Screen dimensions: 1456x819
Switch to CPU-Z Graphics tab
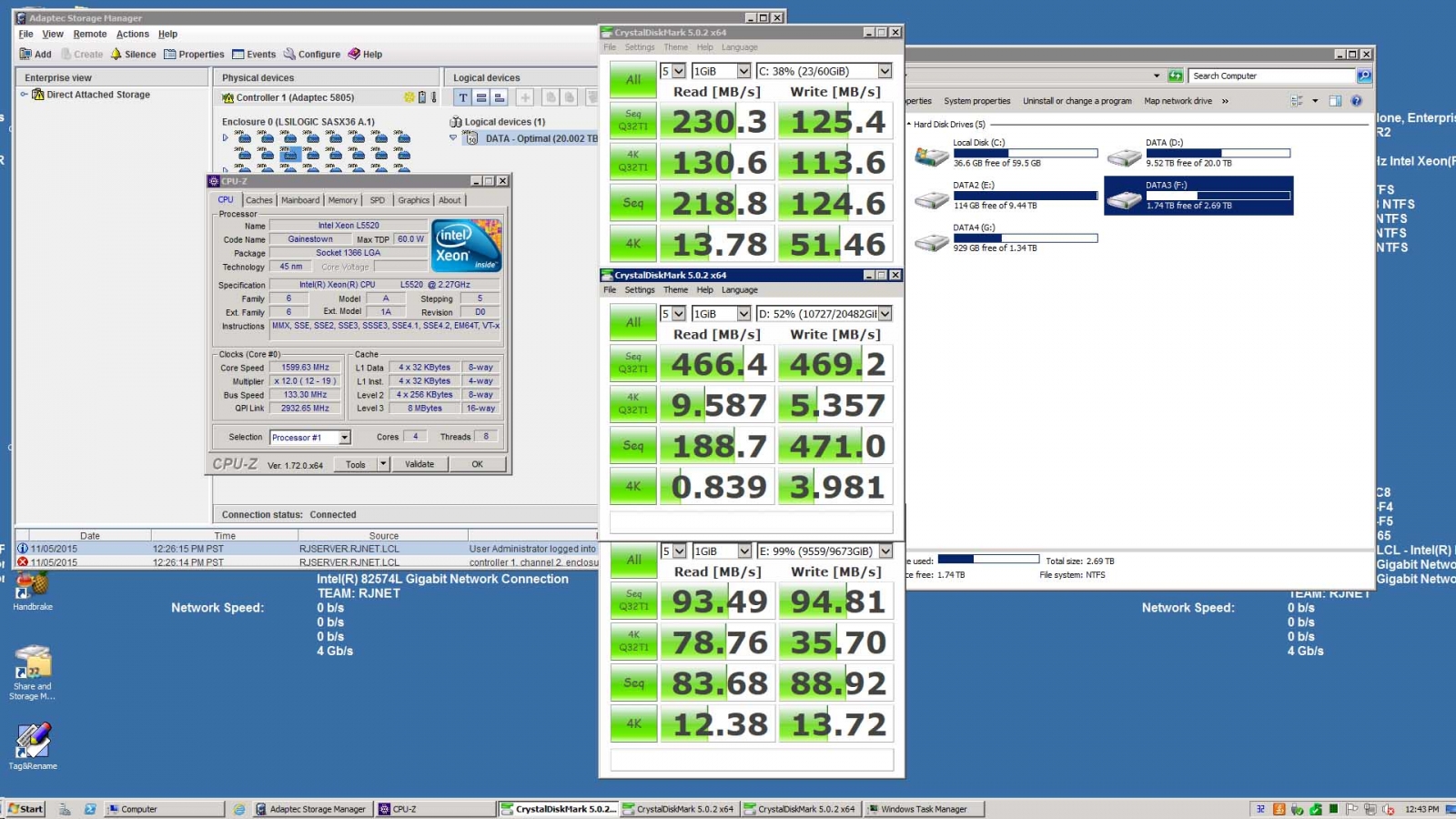coord(413,200)
